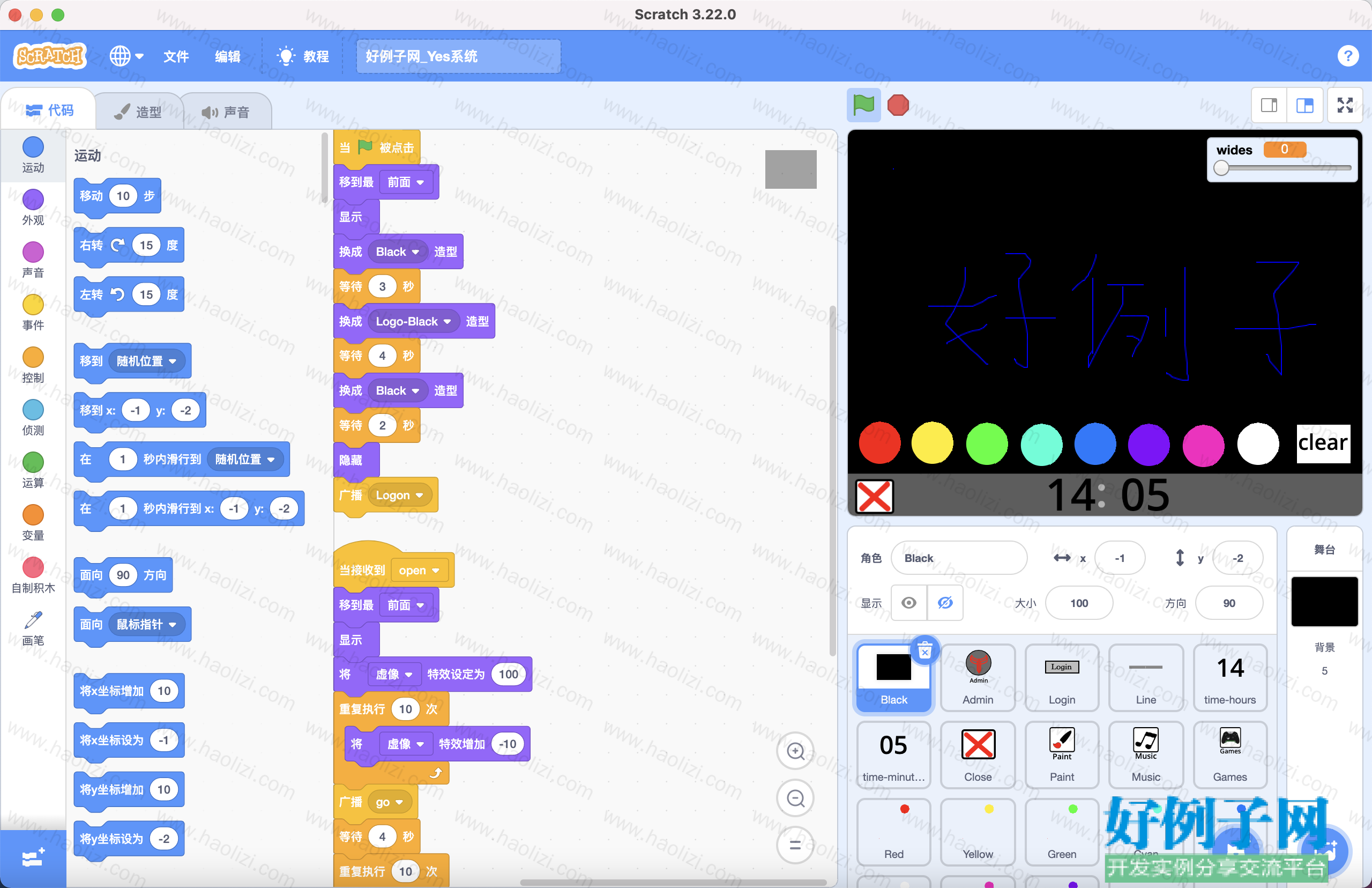
Task: Click the 当绿旗被点击 hat block
Action: pos(376,147)
